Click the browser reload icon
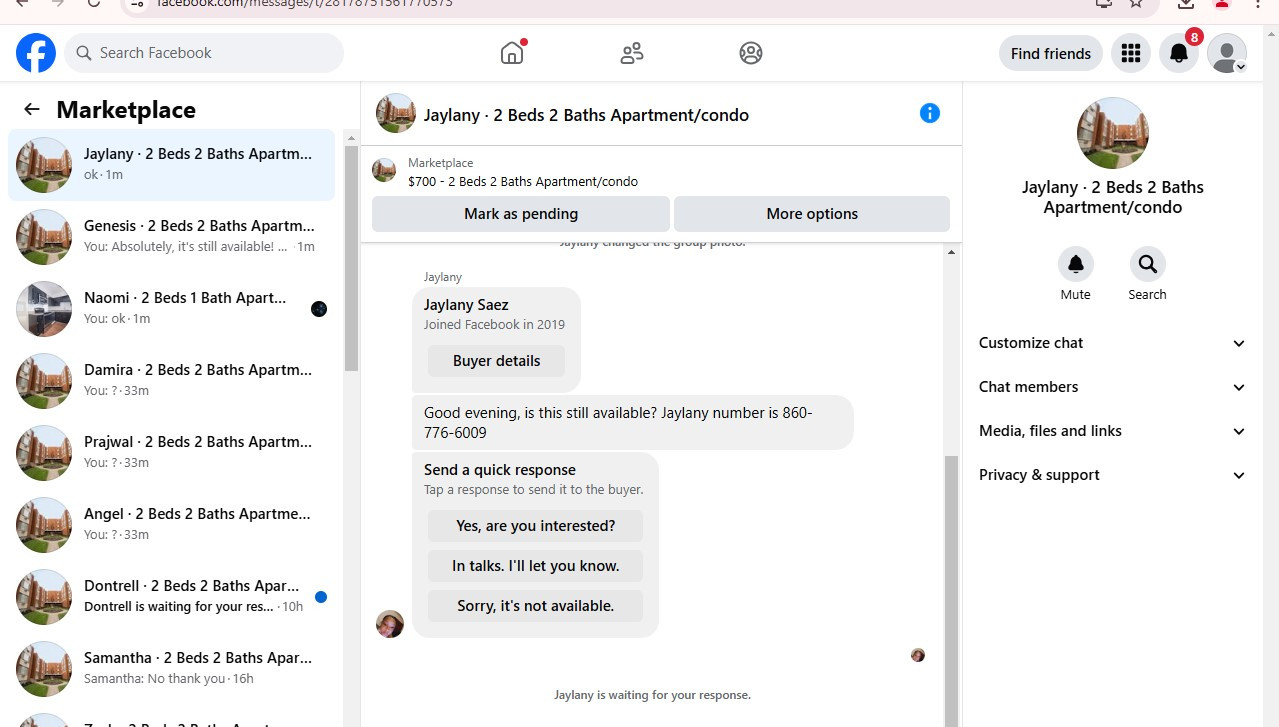Screen dimensions: 1279x727 click(93, 3)
